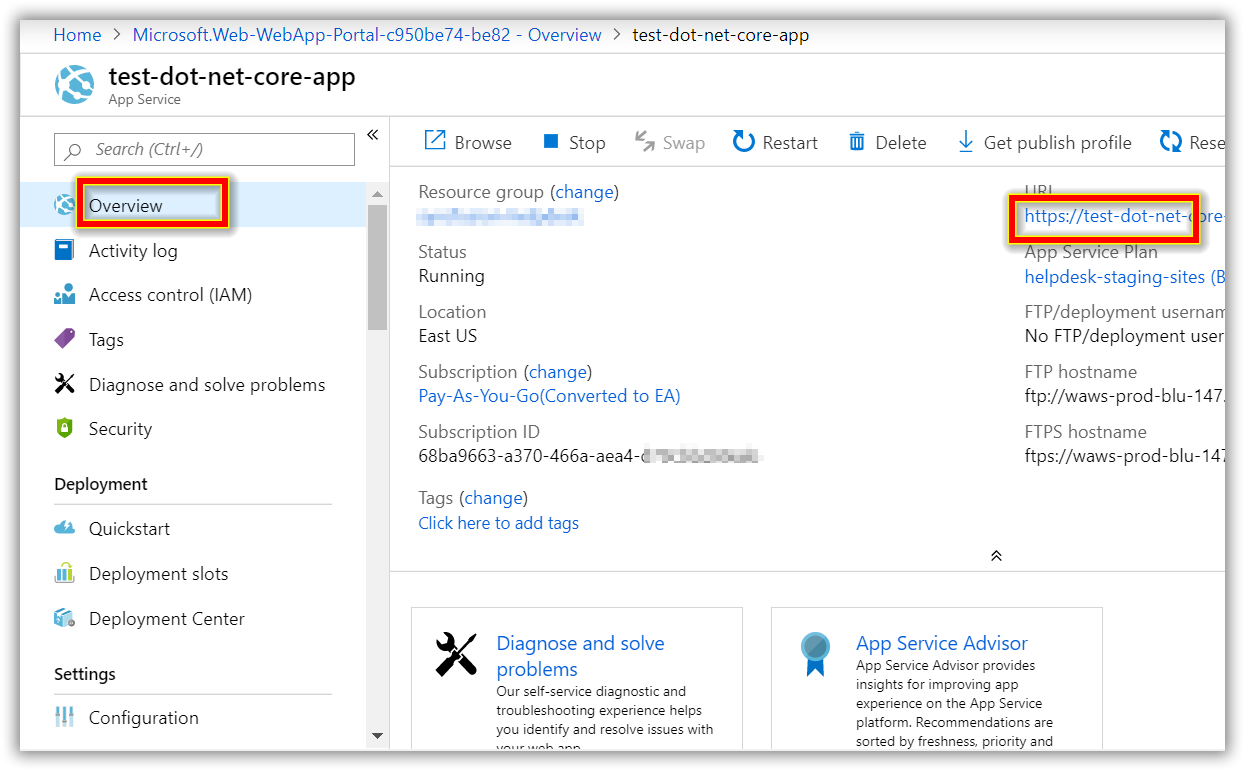Viewport: 1245px width, 771px height.
Task: Click the Browse toolbar icon
Action: (435, 141)
